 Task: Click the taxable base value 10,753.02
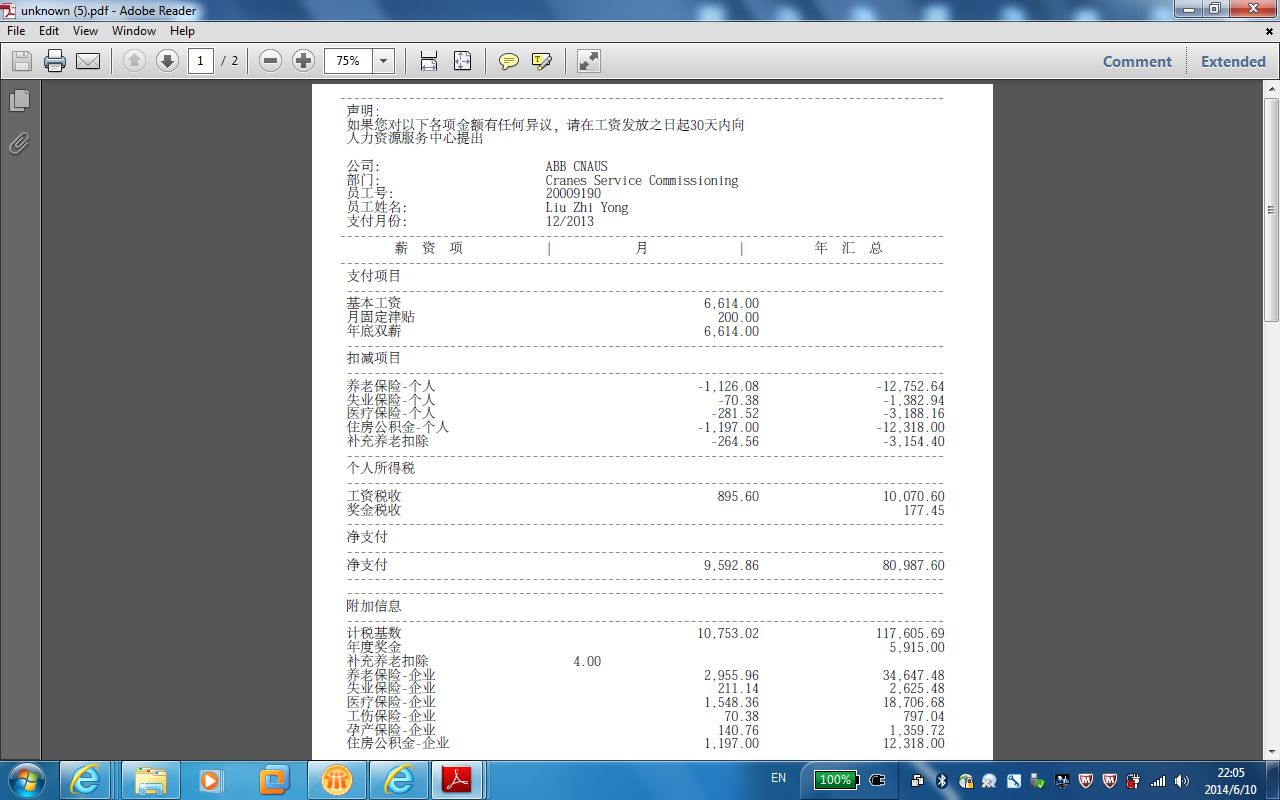click(x=728, y=634)
